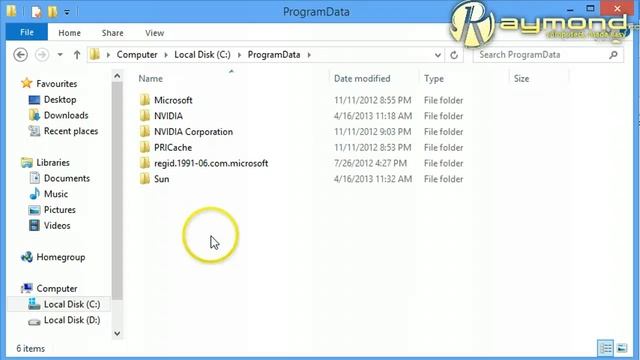Select the regid.1991-06.com.microsoft folder icon
Image resolution: width=640 pixels, height=360 pixels.
click(x=144, y=163)
